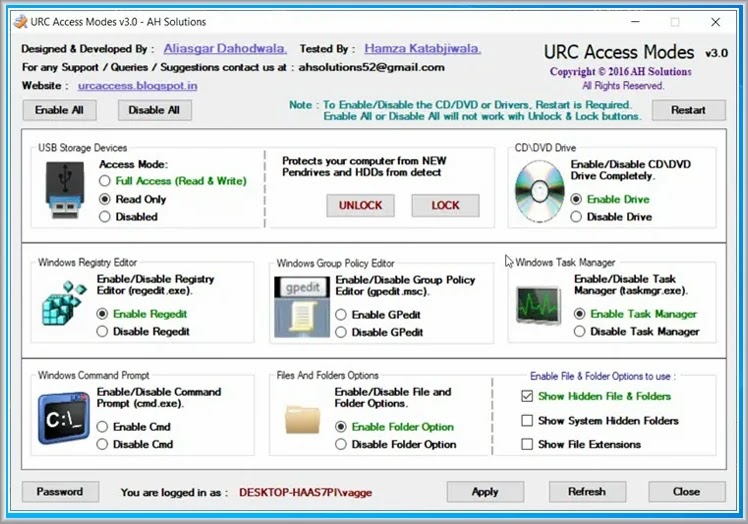Minimize the URC Access Modes window
The width and height of the screenshot is (748, 524).
coord(635,22)
